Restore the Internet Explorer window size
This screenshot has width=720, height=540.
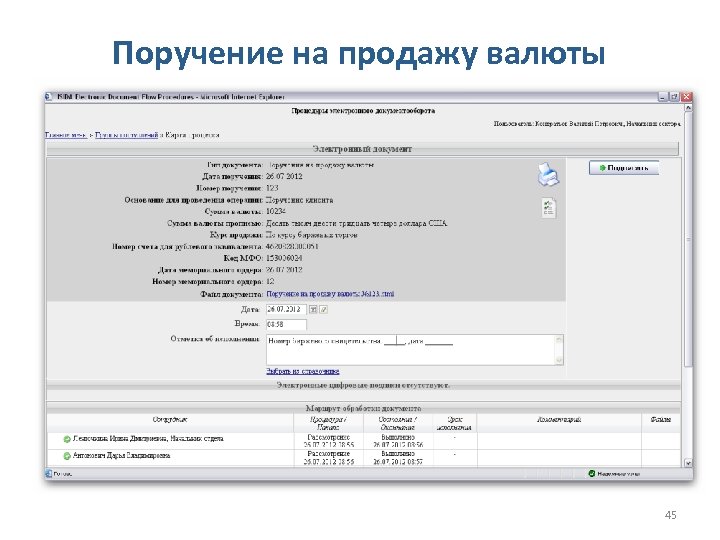(674, 97)
